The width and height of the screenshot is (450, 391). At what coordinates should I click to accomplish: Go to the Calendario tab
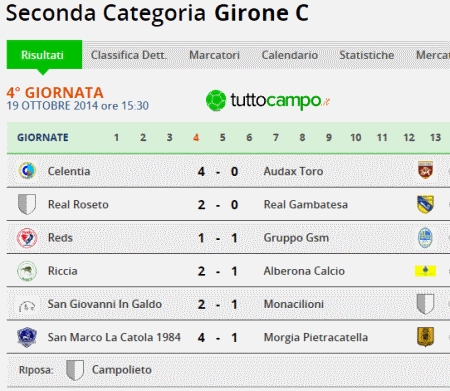[x=290, y=55]
